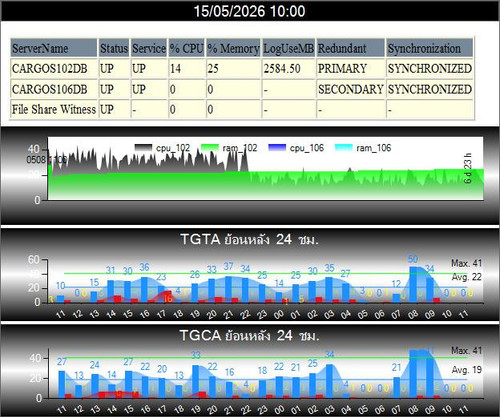This screenshot has height=417, width=500.
Task: Click the value label 18 in TGCA chart
Action: click(263, 370)
